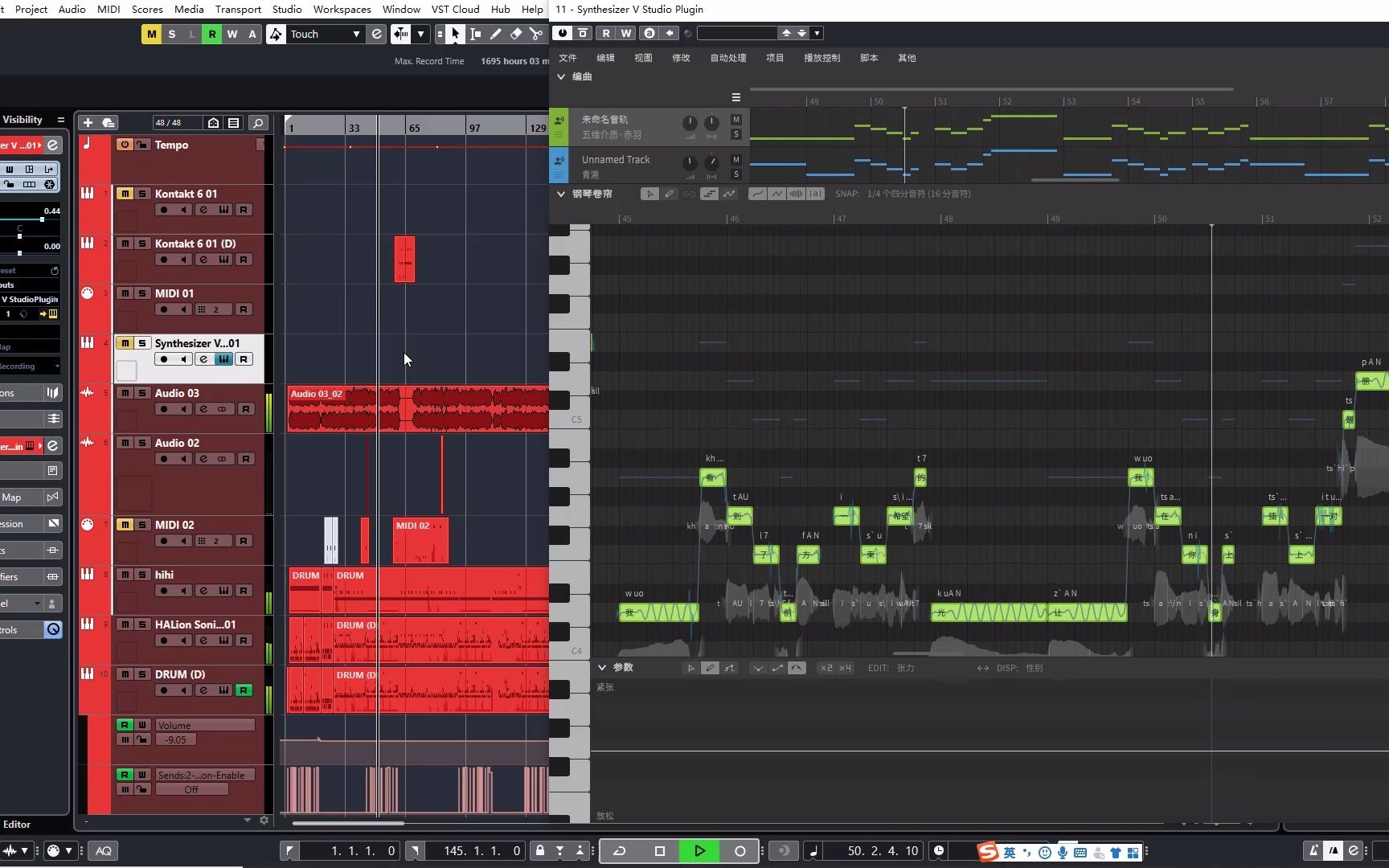1389x868 pixels.
Task: Open the automation panel e icon
Action: (x=376, y=34)
